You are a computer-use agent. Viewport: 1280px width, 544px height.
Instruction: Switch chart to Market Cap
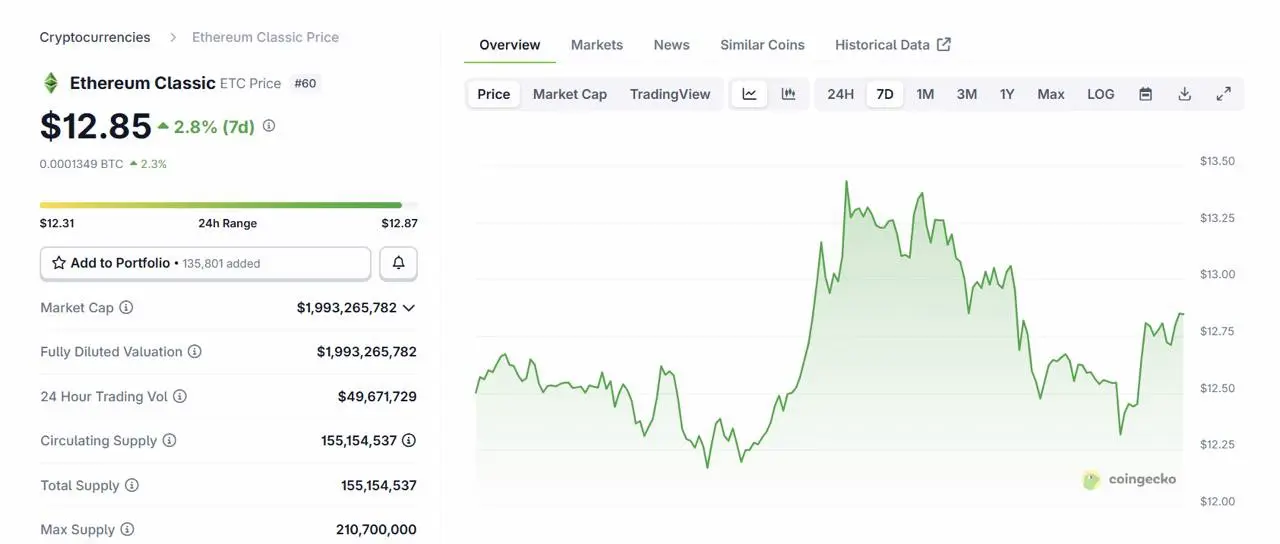tap(569, 94)
